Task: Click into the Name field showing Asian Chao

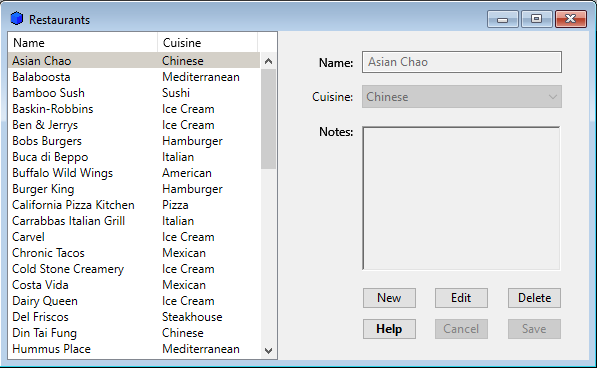Action: click(x=461, y=62)
